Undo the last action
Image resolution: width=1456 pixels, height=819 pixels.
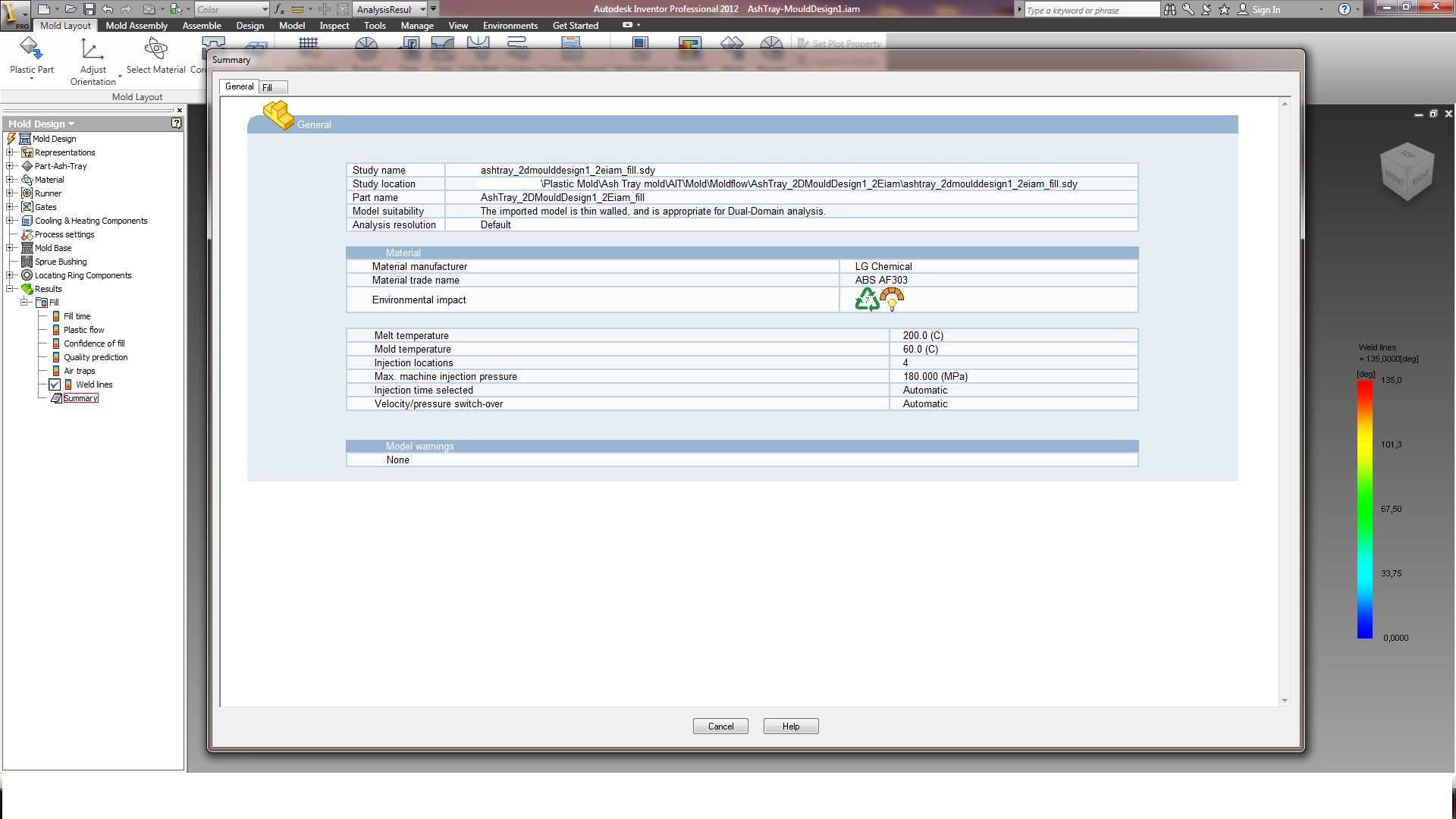(108, 9)
